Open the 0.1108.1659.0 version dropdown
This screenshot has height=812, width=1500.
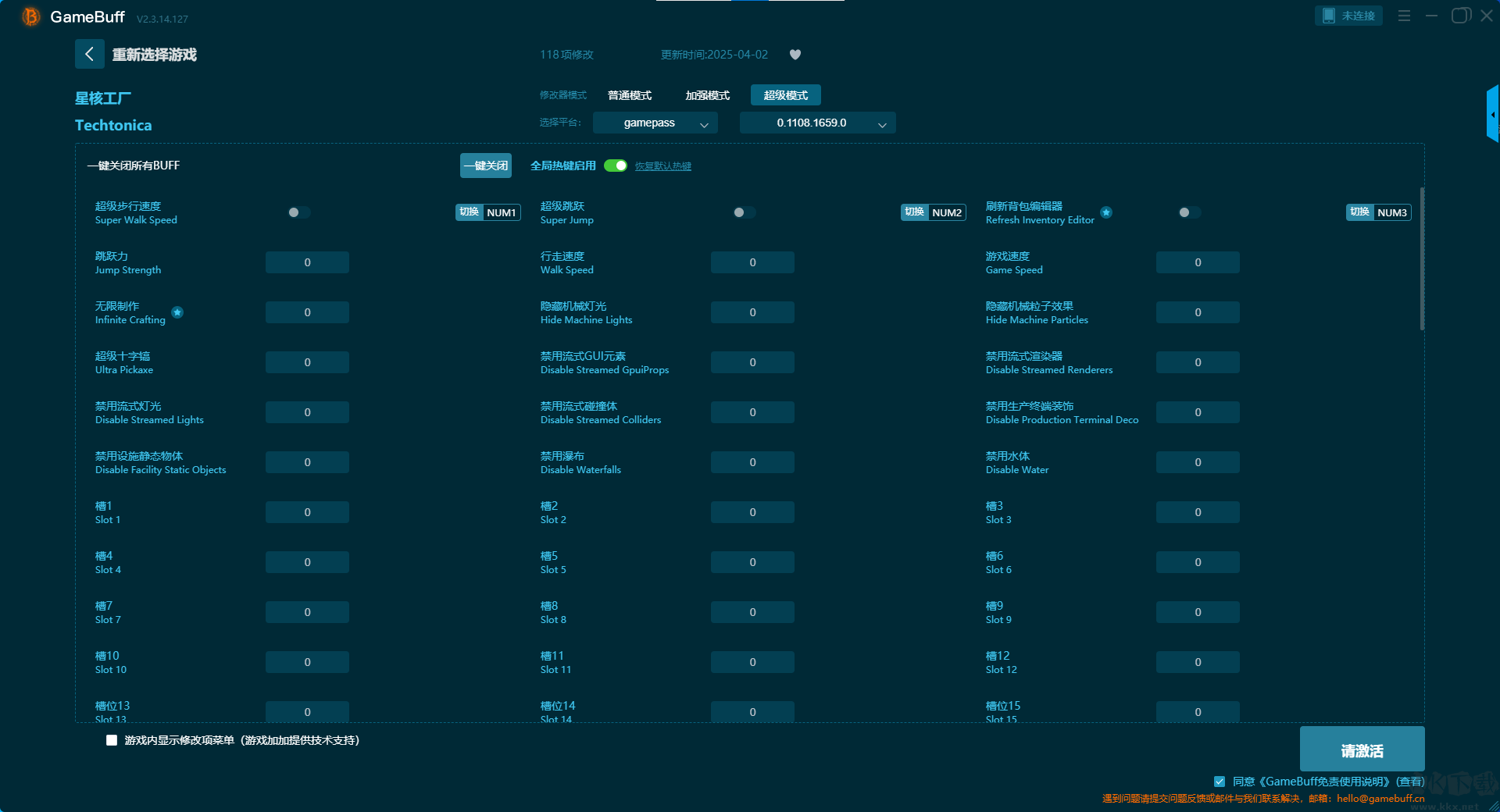[x=817, y=123]
